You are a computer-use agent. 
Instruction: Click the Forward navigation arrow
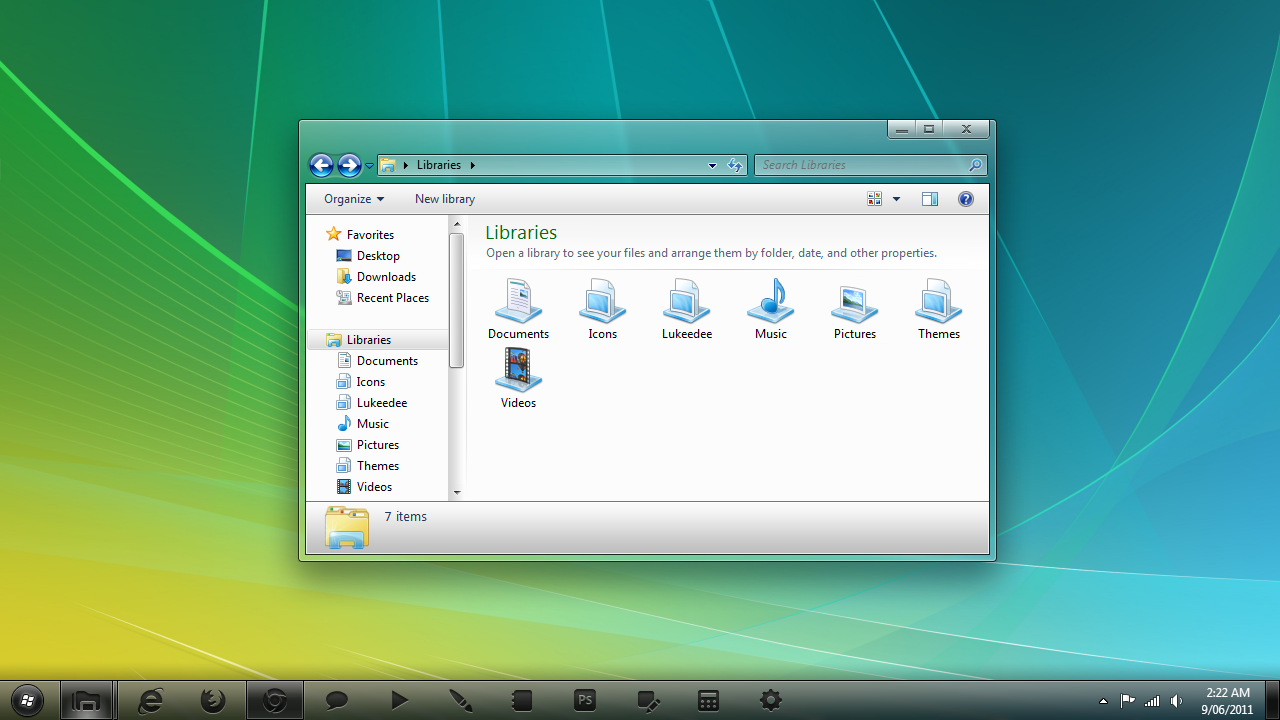point(349,165)
